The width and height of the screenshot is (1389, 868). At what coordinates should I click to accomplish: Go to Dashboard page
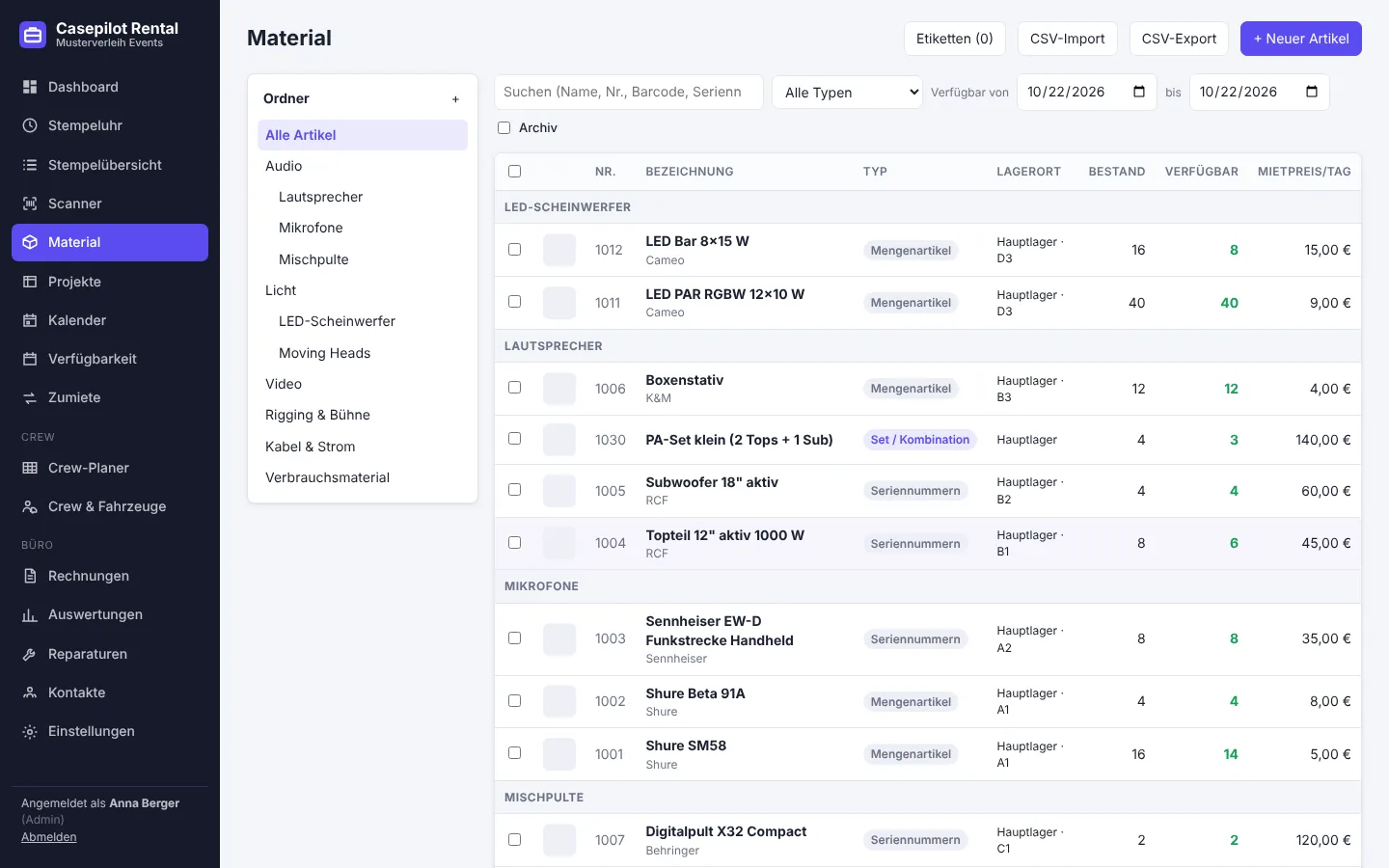[110, 87]
